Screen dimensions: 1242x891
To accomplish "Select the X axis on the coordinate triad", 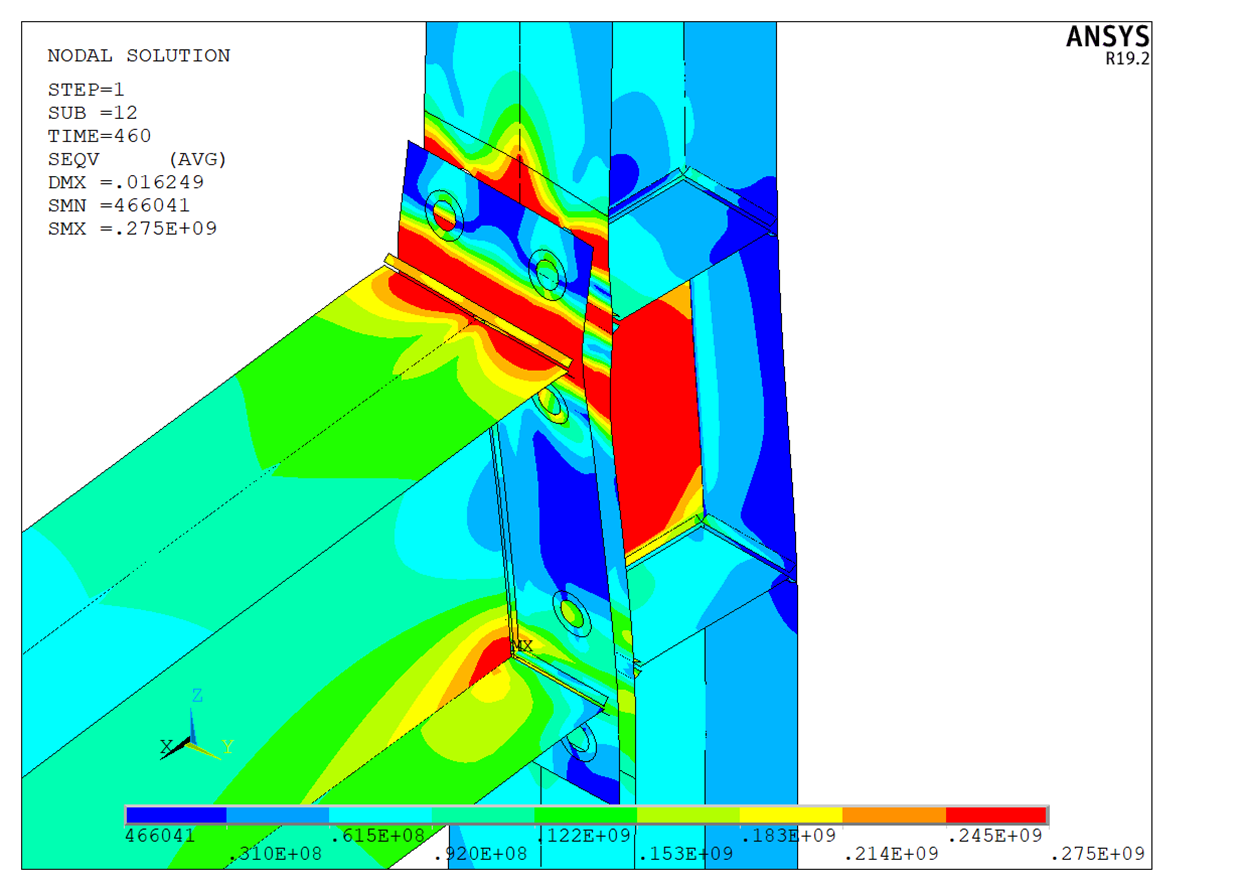I will (x=166, y=745).
